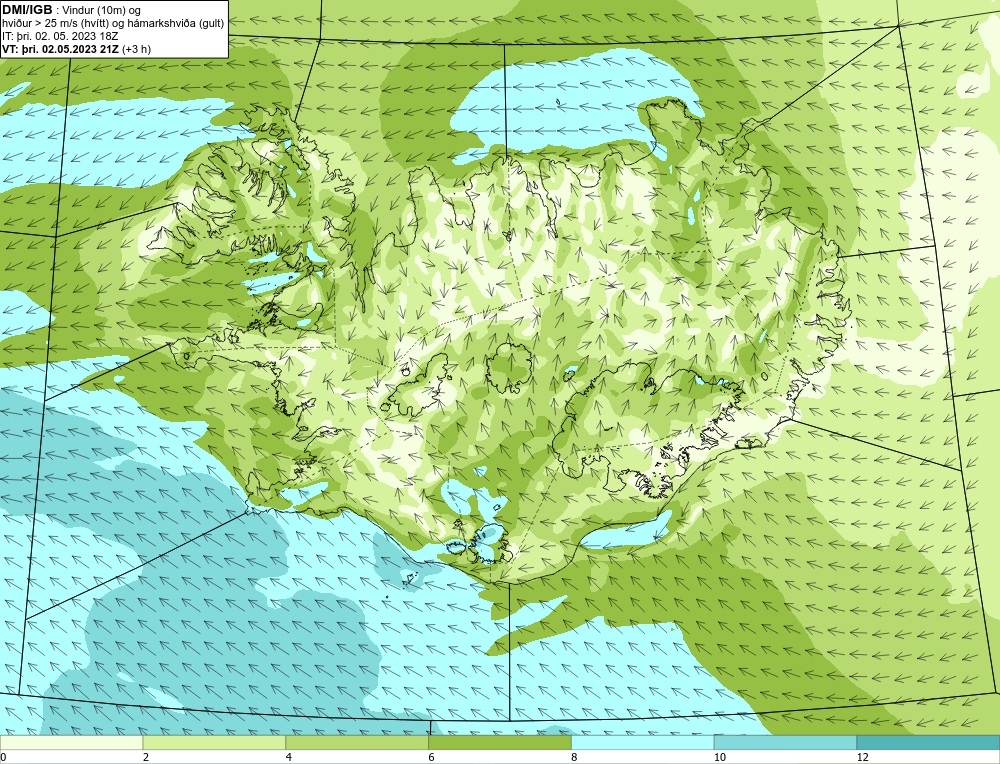The width and height of the screenshot is (1000, 764).
Task: Click the 0–2 m/s pale yellow legend swatch
Action: pos(71,742)
